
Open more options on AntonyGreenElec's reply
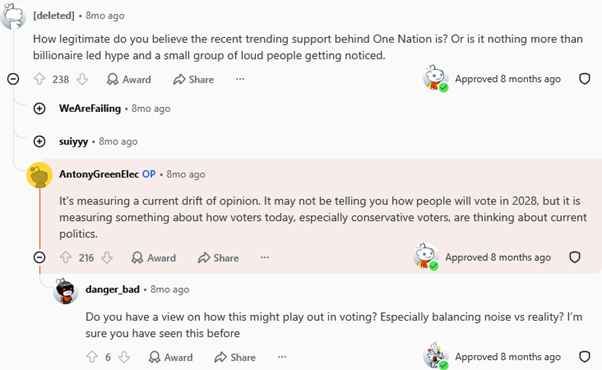click(265, 258)
